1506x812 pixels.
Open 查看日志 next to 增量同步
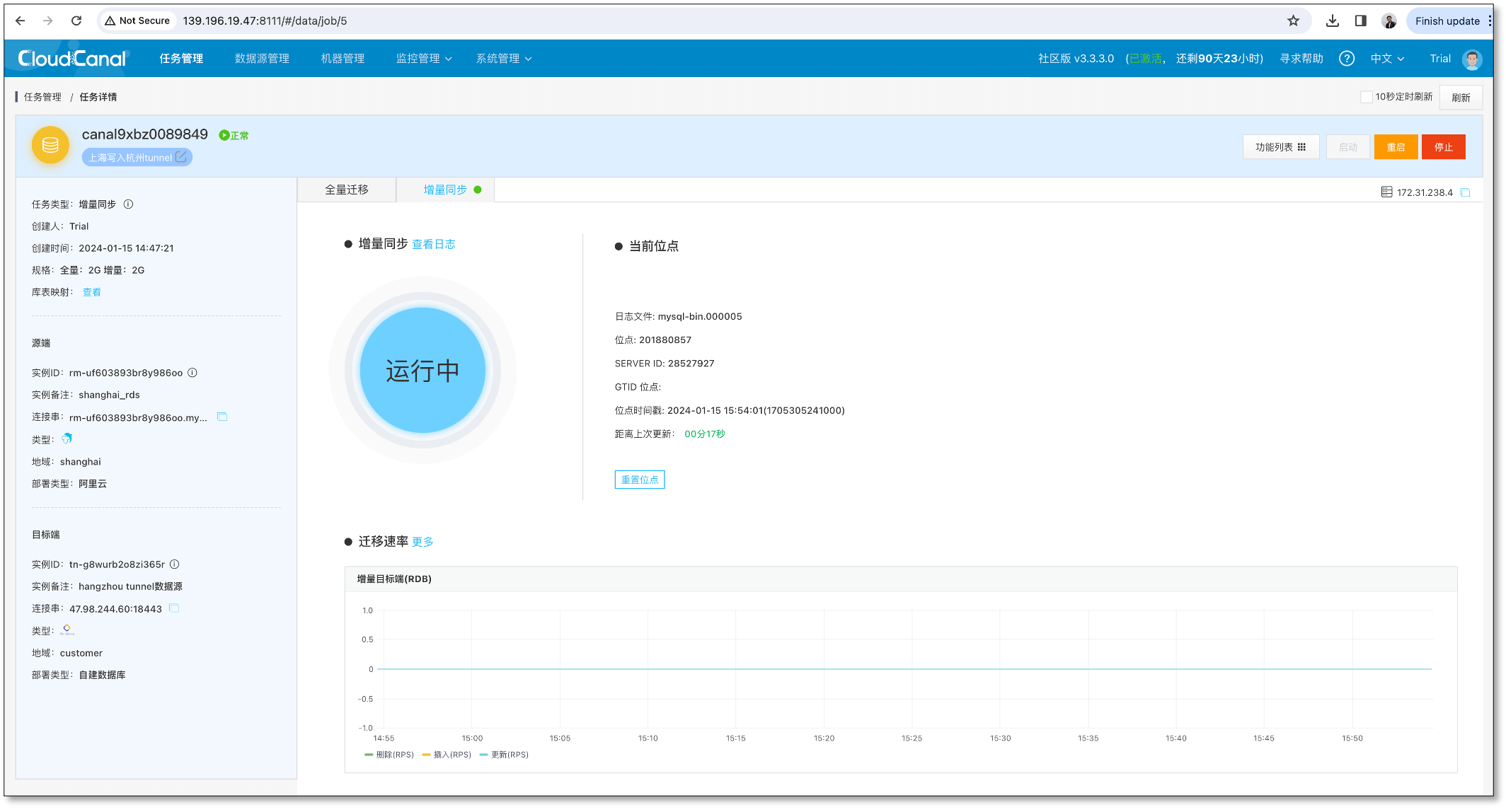(x=434, y=243)
